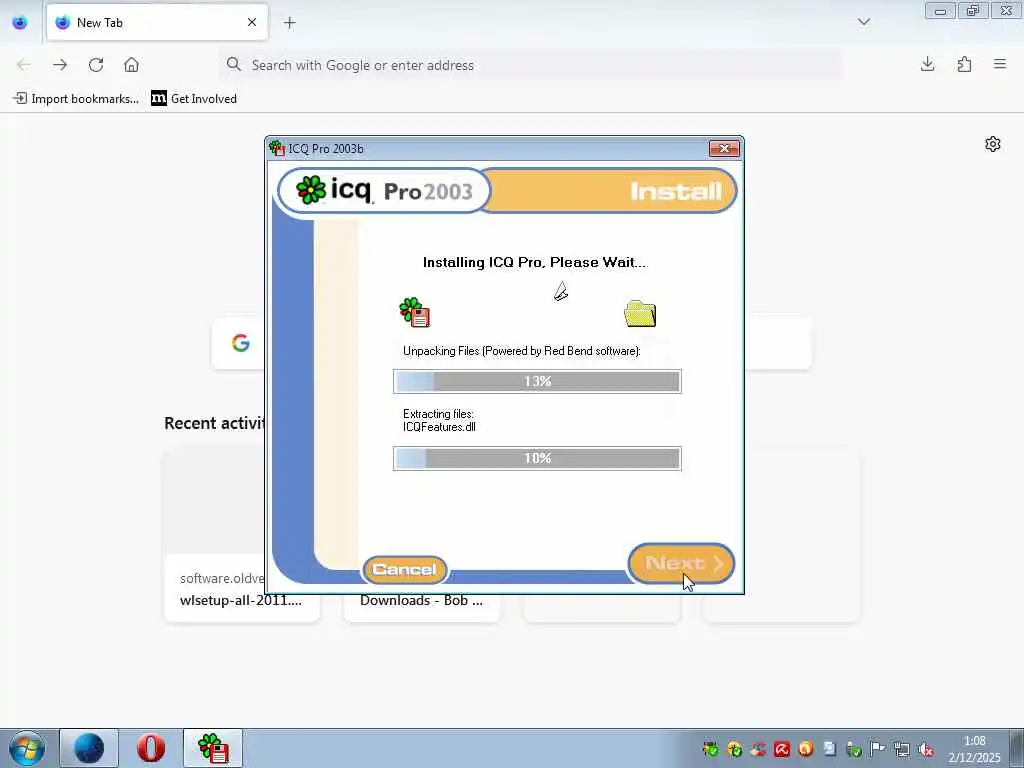Click ICQFeatures.dll file name text
1024x768 pixels.
(439, 427)
